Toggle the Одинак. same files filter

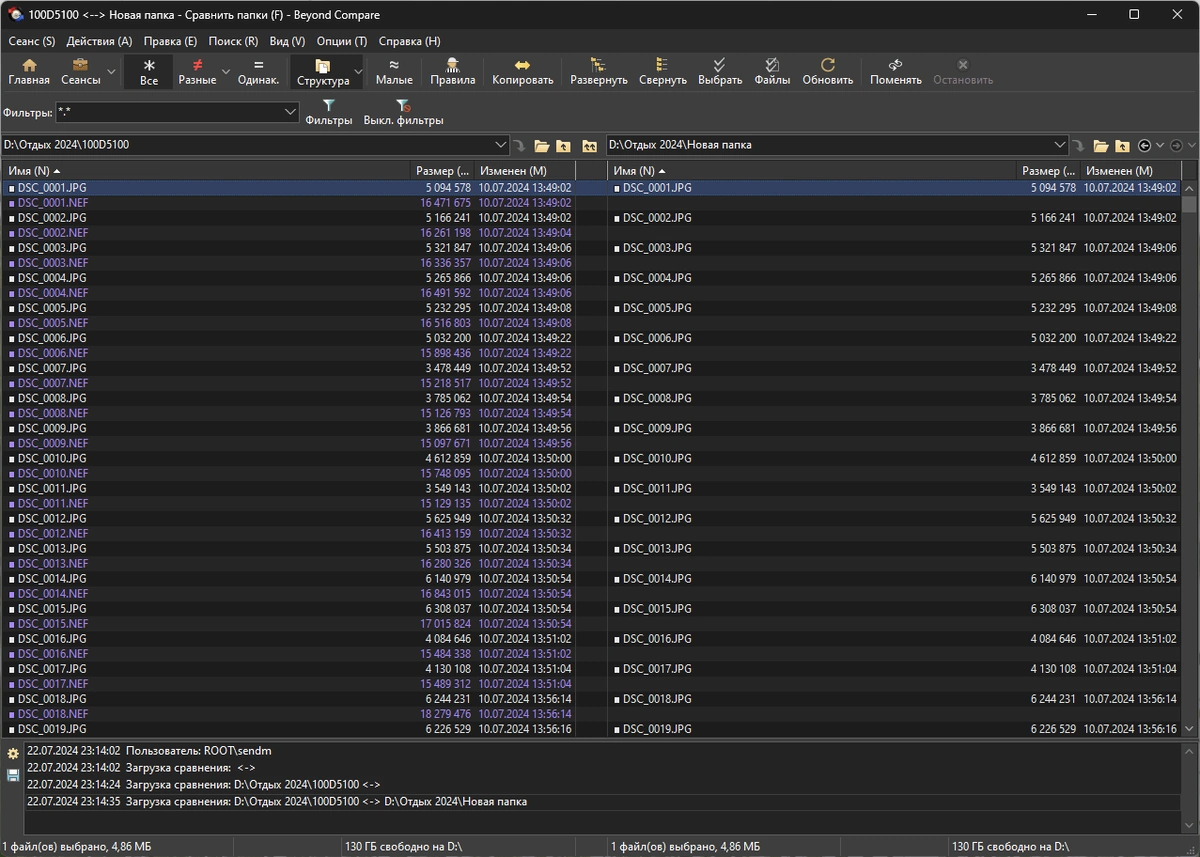pyautogui.click(x=259, y=72)
